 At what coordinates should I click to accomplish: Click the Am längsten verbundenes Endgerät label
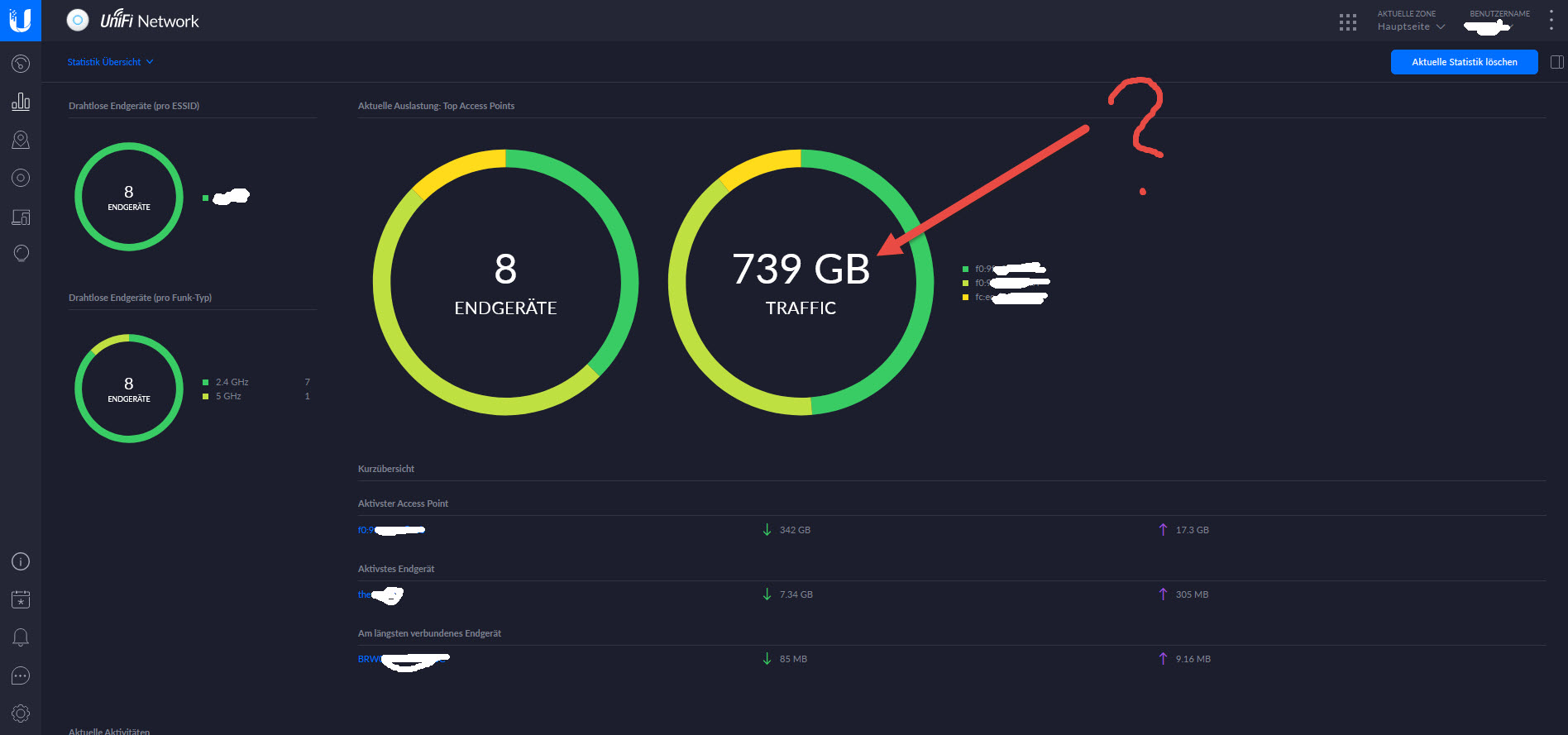[x=429, y=633]
